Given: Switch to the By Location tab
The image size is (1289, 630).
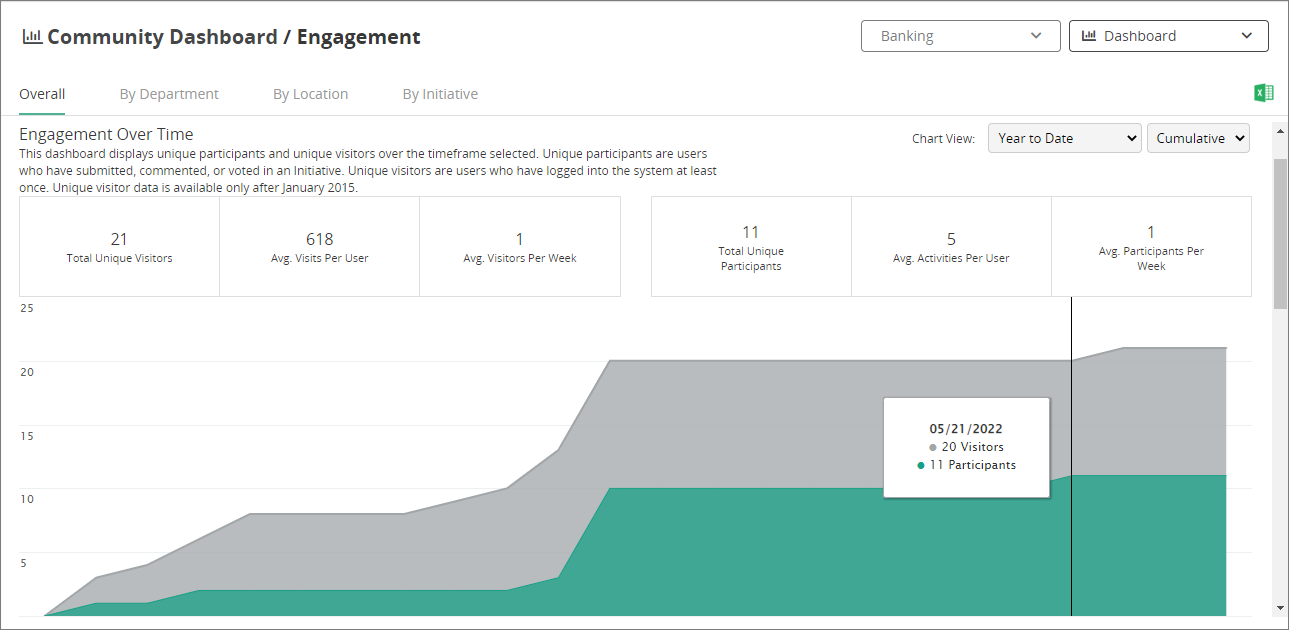Looking at the screenshot, I should (x=310, y=94).
